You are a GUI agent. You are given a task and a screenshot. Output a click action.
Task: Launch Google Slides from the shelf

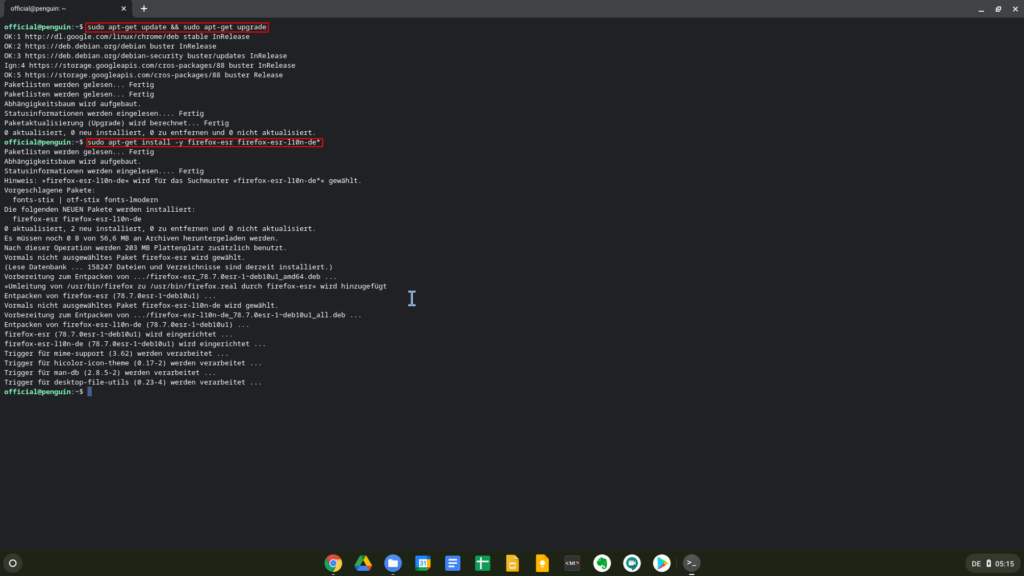(513, 563)
